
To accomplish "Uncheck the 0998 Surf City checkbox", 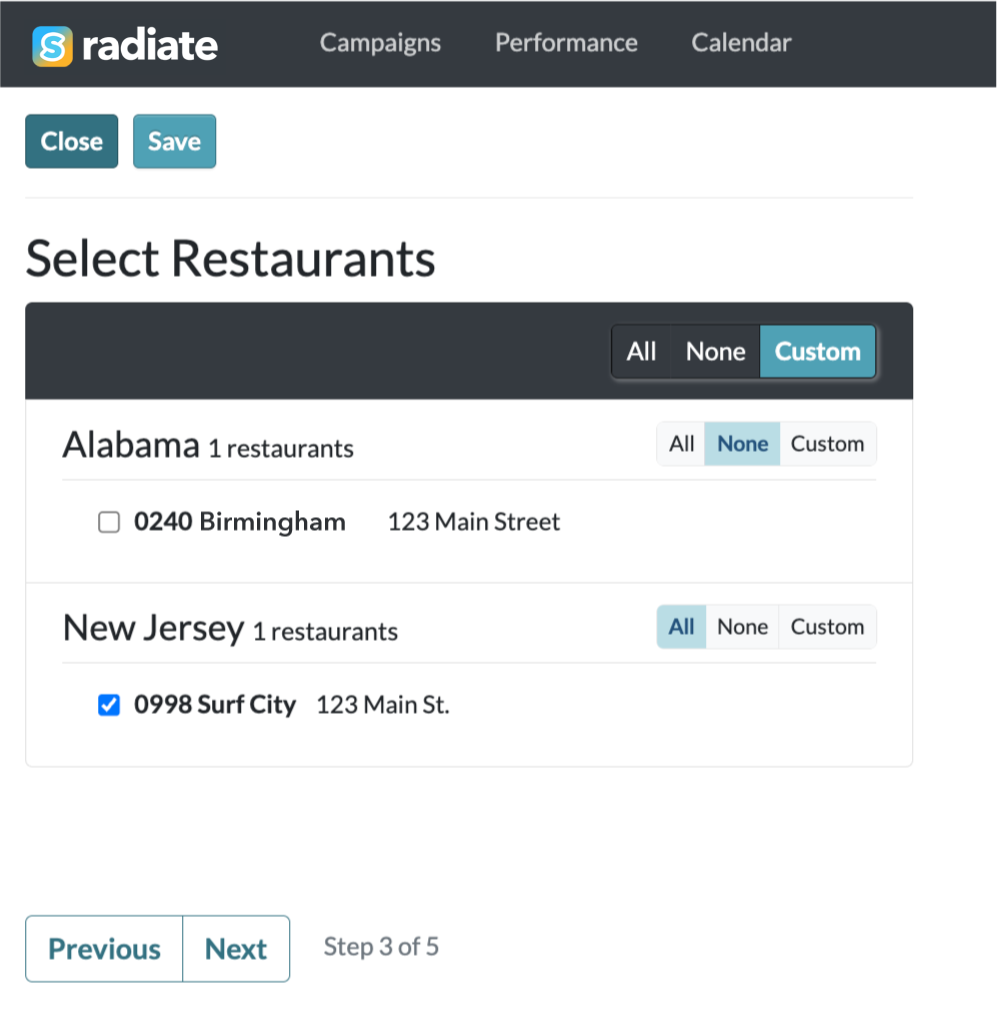I will click(x=109, y=705).
